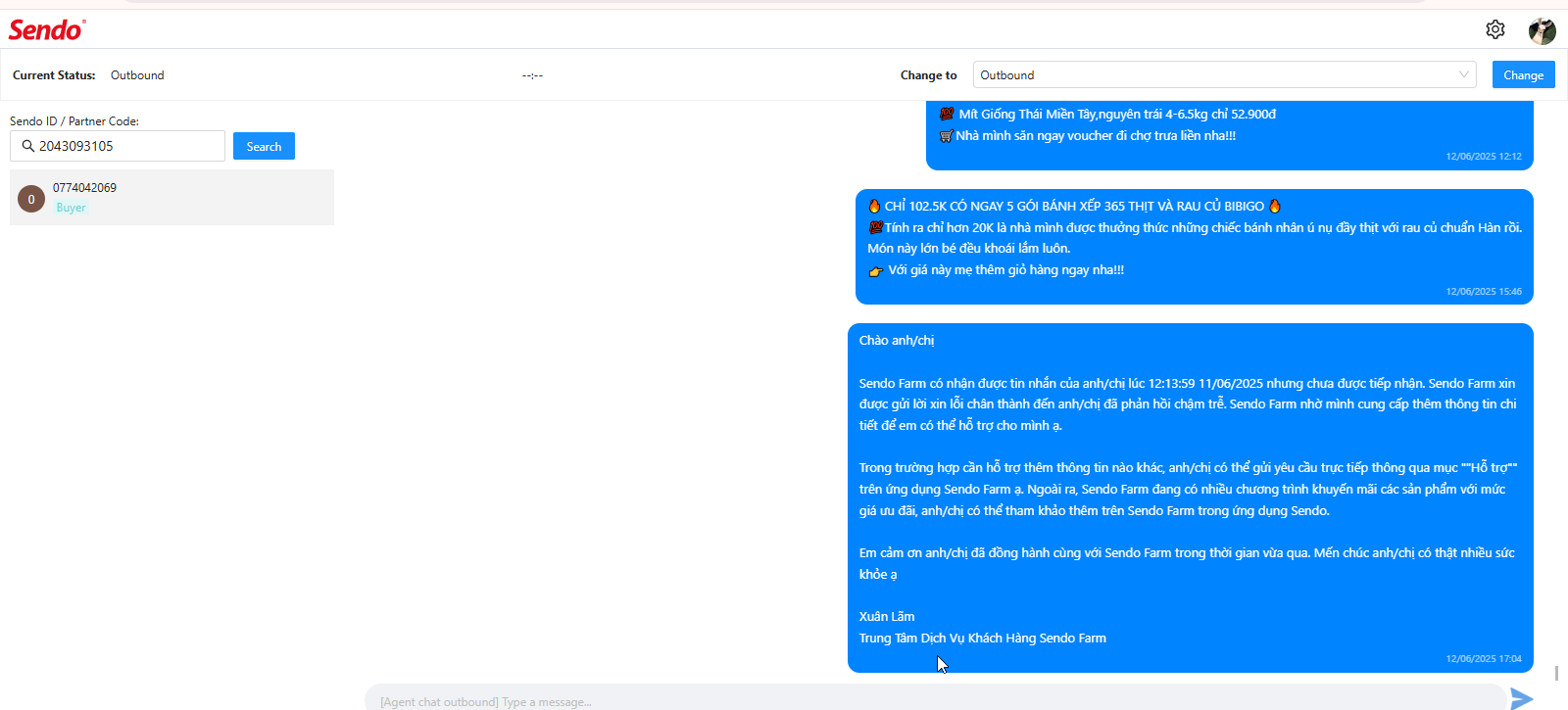This screenshot has width=1568, height=710.
Task: Expand the Change to Outbound dropdown
Action: (1224, 74)
